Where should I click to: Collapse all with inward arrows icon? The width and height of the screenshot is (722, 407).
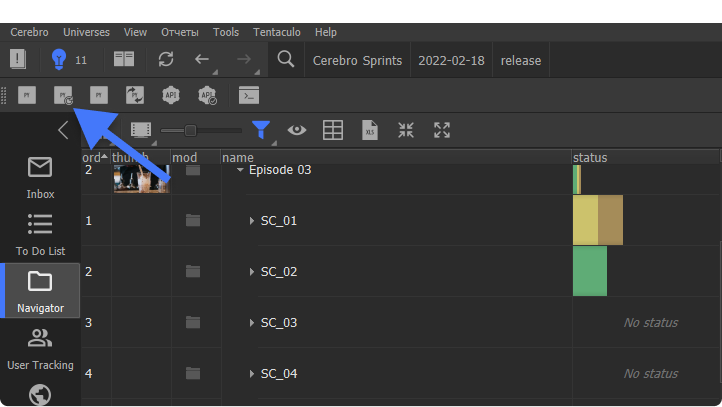point(406,130)
